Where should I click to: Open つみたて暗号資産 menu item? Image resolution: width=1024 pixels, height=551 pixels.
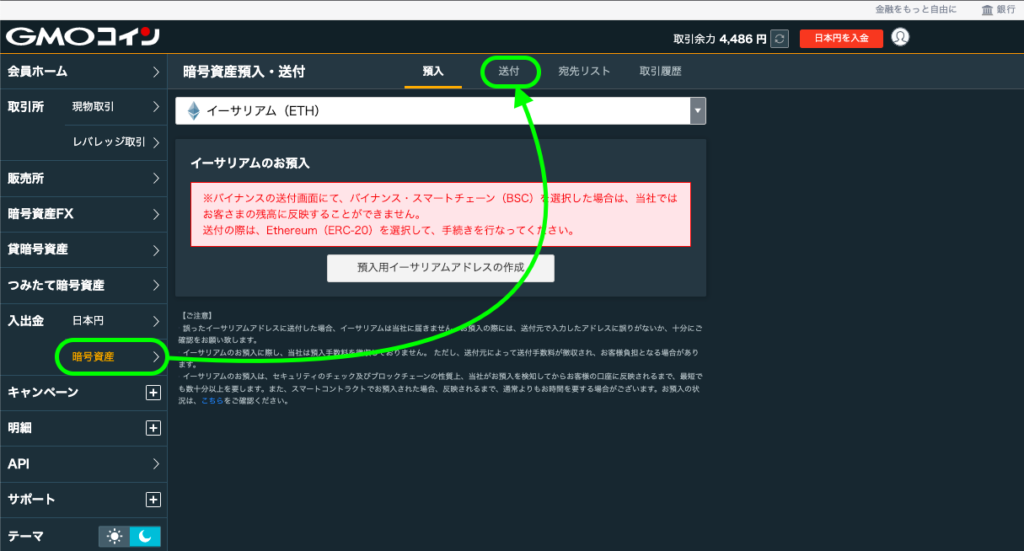click(x=84, y=285)
